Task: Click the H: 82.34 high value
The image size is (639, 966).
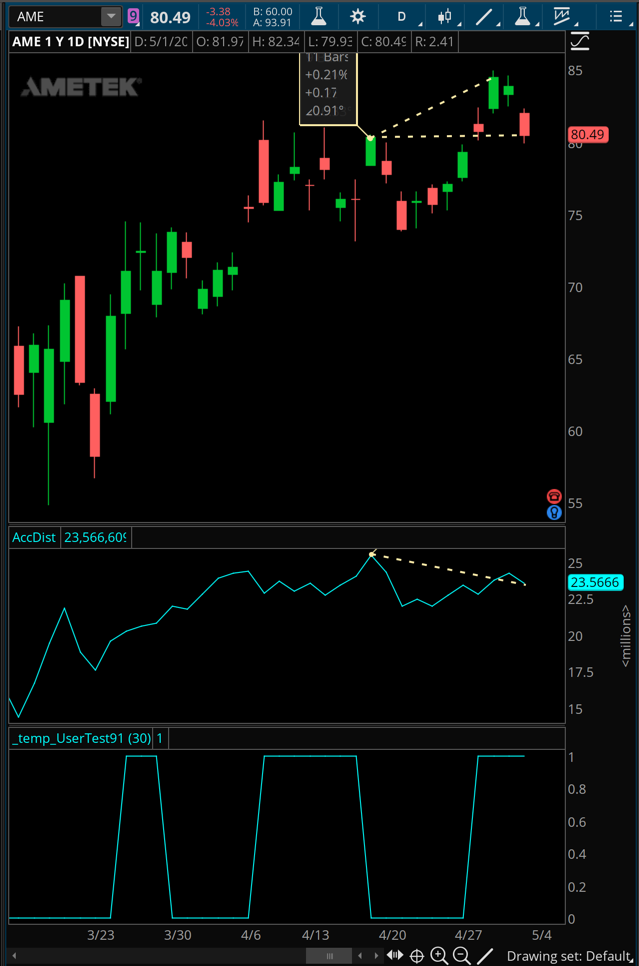Action: 275,42
